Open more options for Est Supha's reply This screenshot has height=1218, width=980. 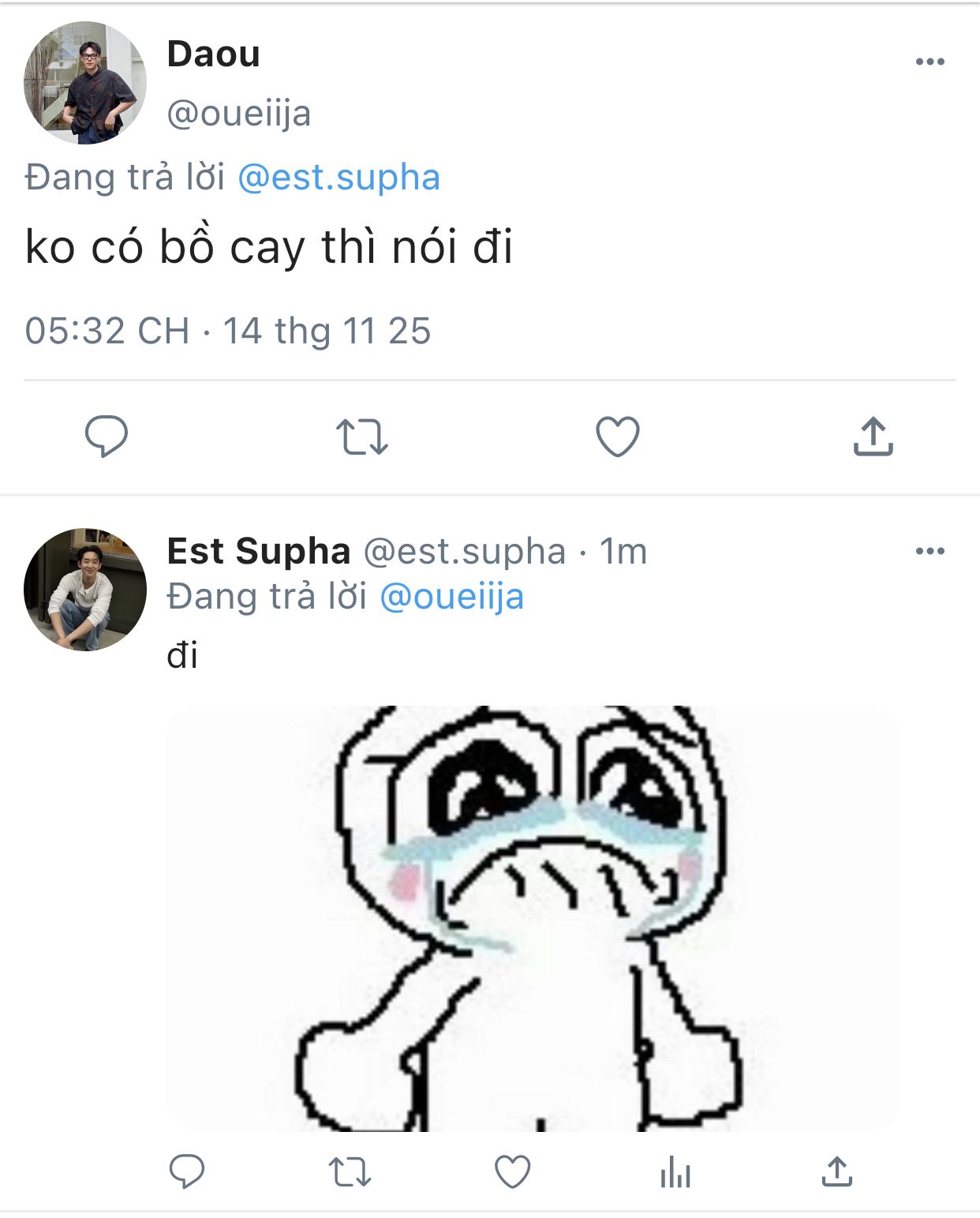[x=930, y=551]
